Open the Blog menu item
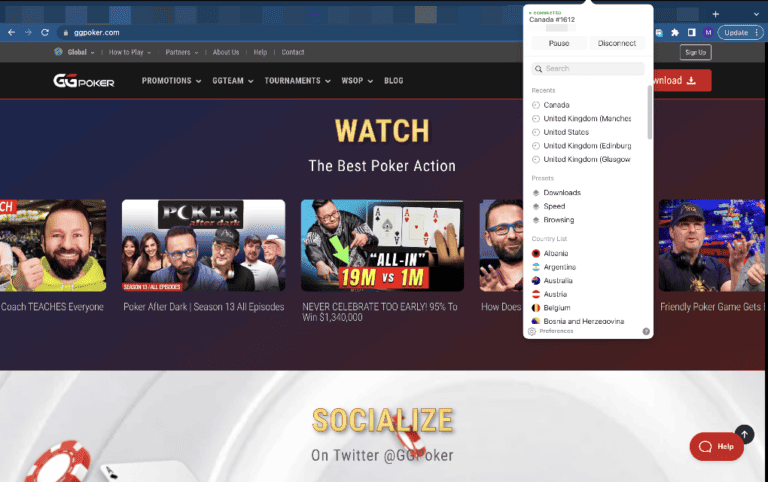This screenshot has width=768, height=482. (x=393, y=81)
